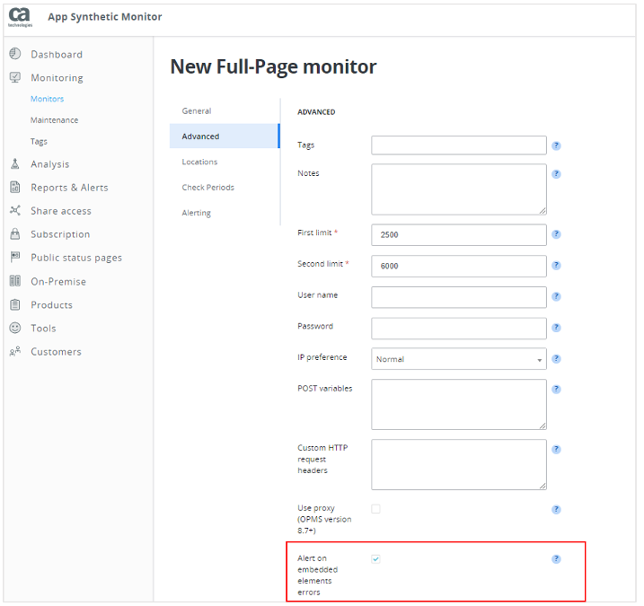Click the Customers people icon

click(15, 351)
